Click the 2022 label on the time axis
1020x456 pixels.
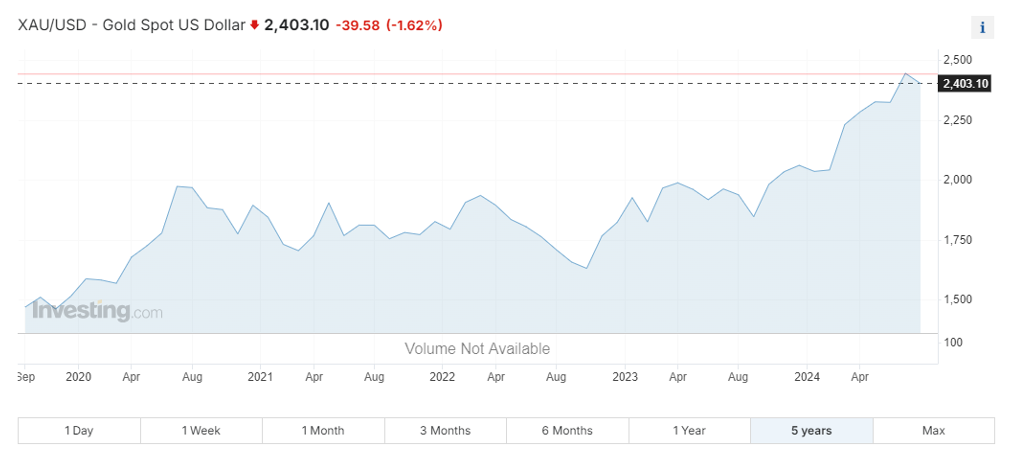point(442,377)
